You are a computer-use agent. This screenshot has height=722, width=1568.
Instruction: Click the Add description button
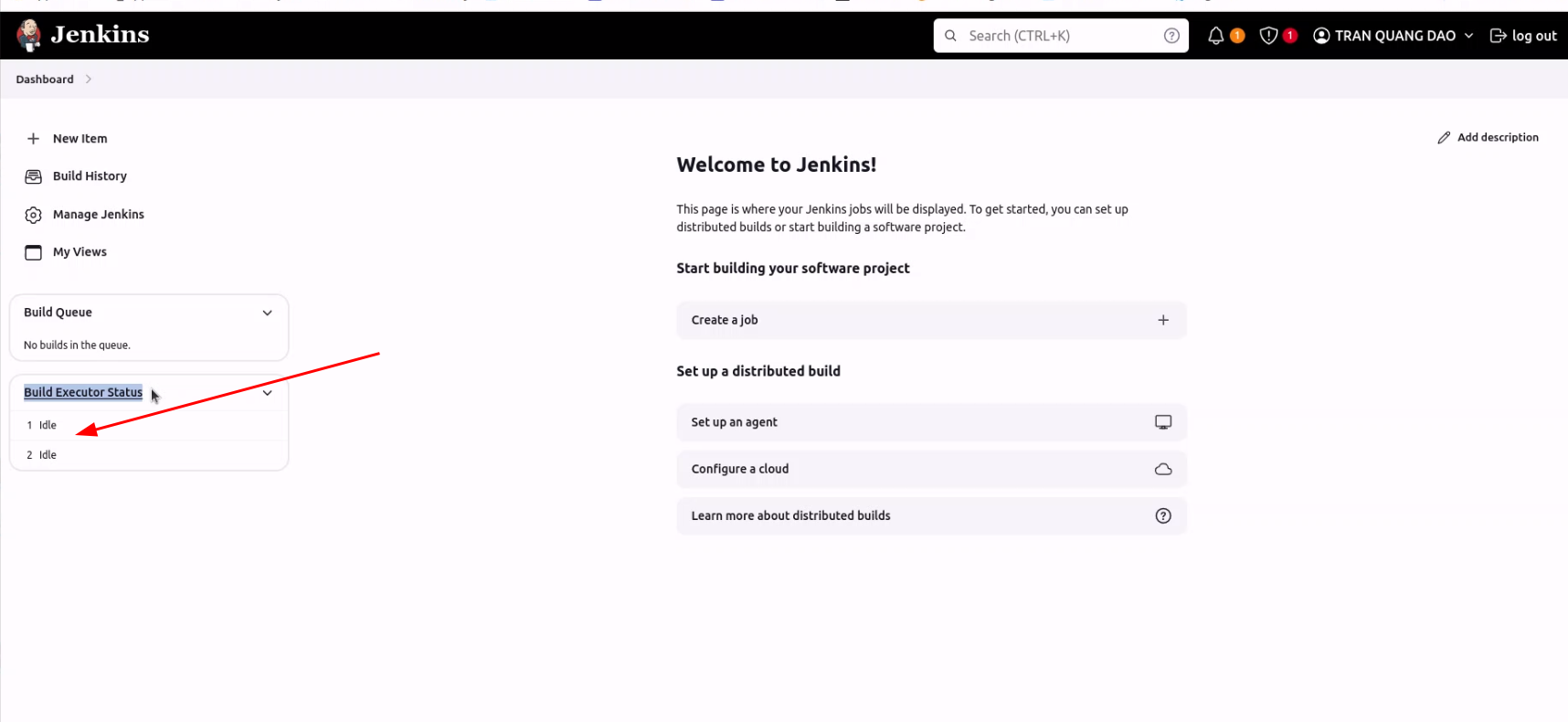pyautogui.click(x=1488, y=138)
